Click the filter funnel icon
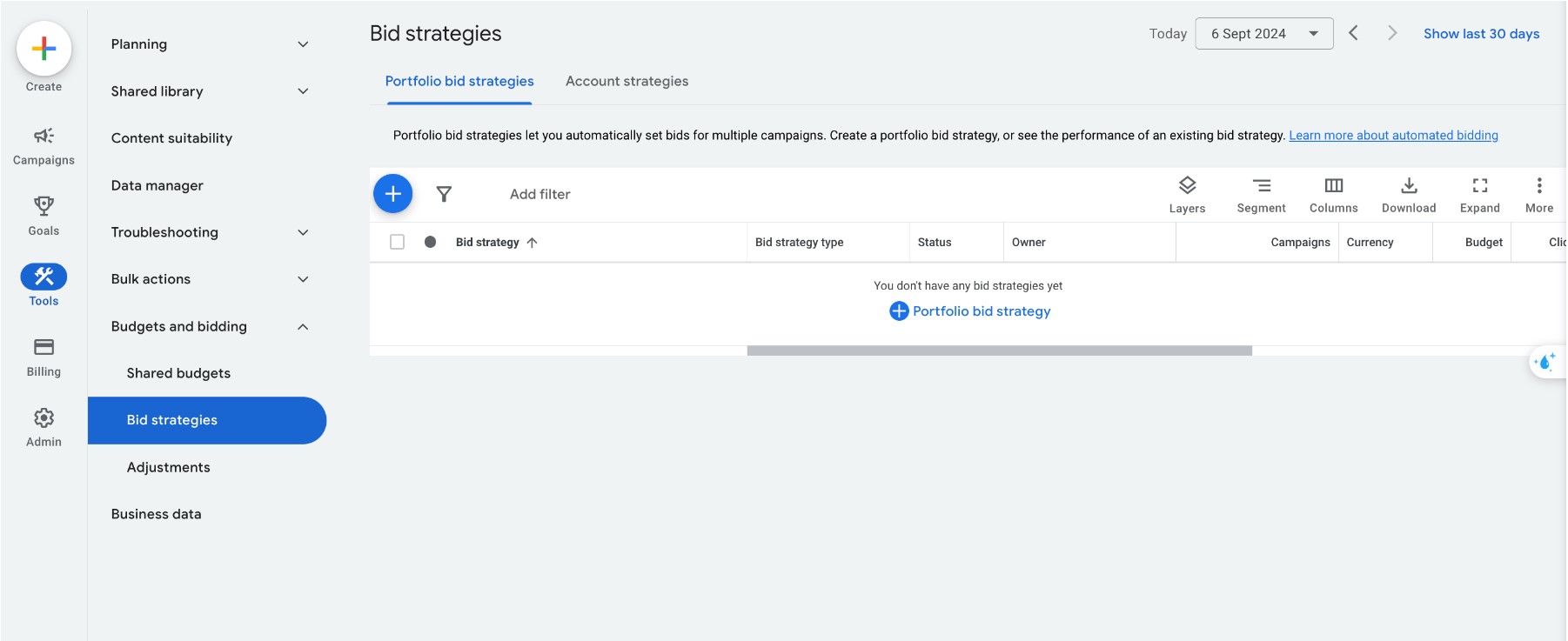Image resolution: width=1568 pixels, height=641 pixels. click(x=444, y=194)
